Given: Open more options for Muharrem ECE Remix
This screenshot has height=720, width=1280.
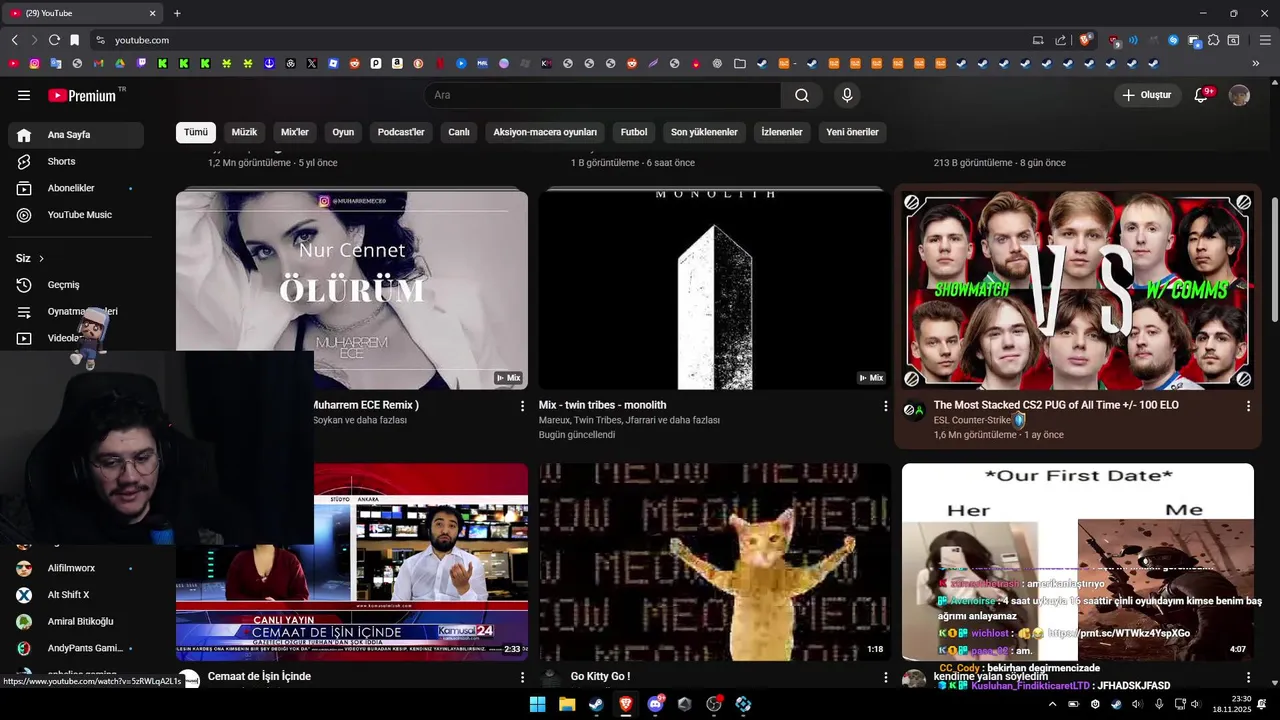Looking at the screenshot, I should coord(522,406).
